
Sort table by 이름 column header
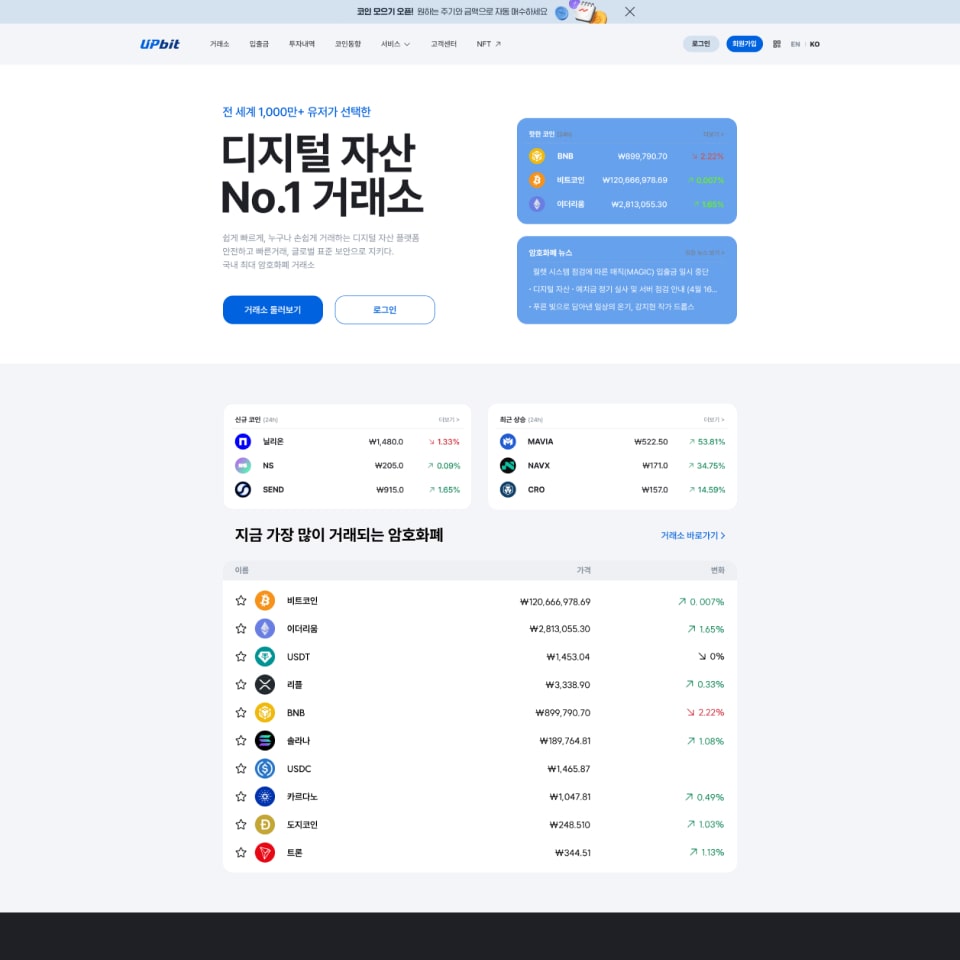[242, 570]
